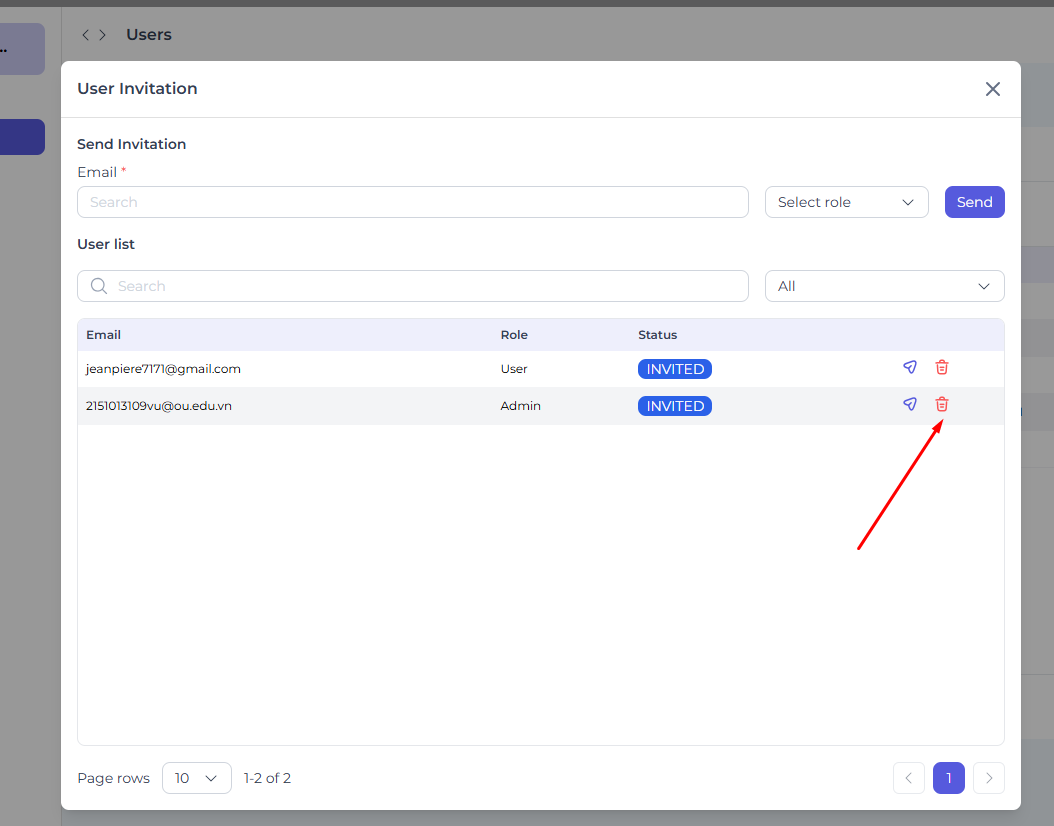1054x826 pixels.
Task: Select email 2151013109vu@ou.edu.vn
Action: tap(159, 406)
